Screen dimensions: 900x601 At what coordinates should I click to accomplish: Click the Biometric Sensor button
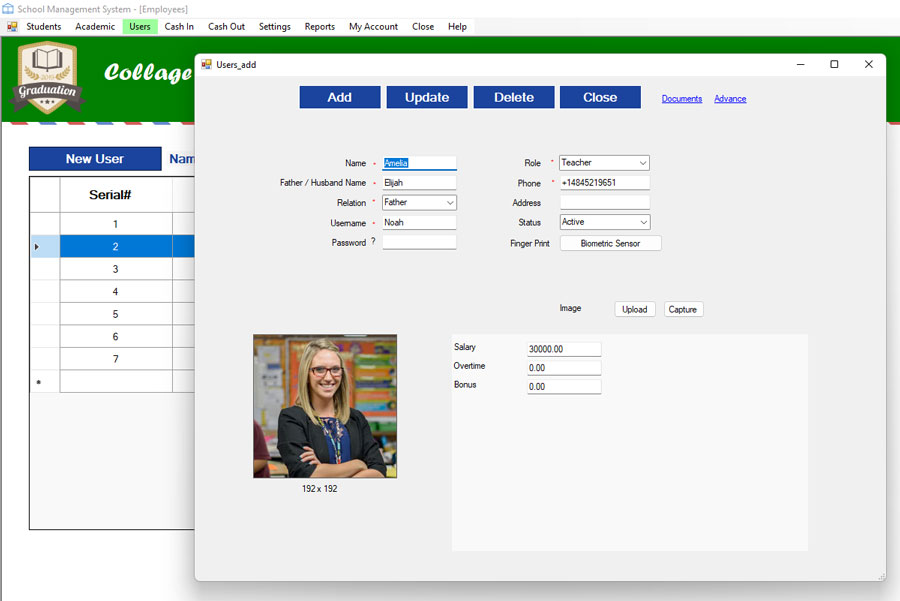tap(610, 243)
